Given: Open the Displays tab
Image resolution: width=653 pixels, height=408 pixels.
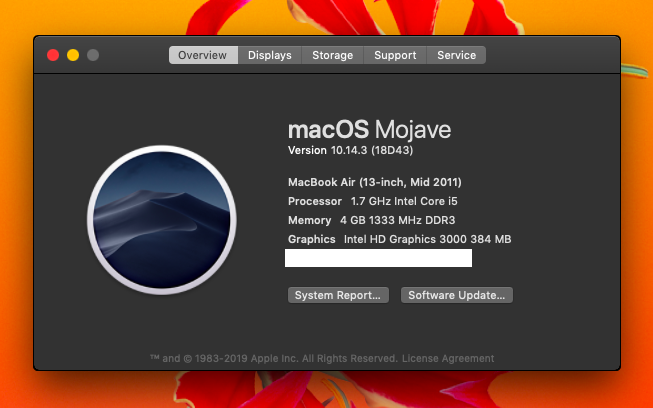Looking at the screenshot, I should pyautogui.click(x=269, y=55).
